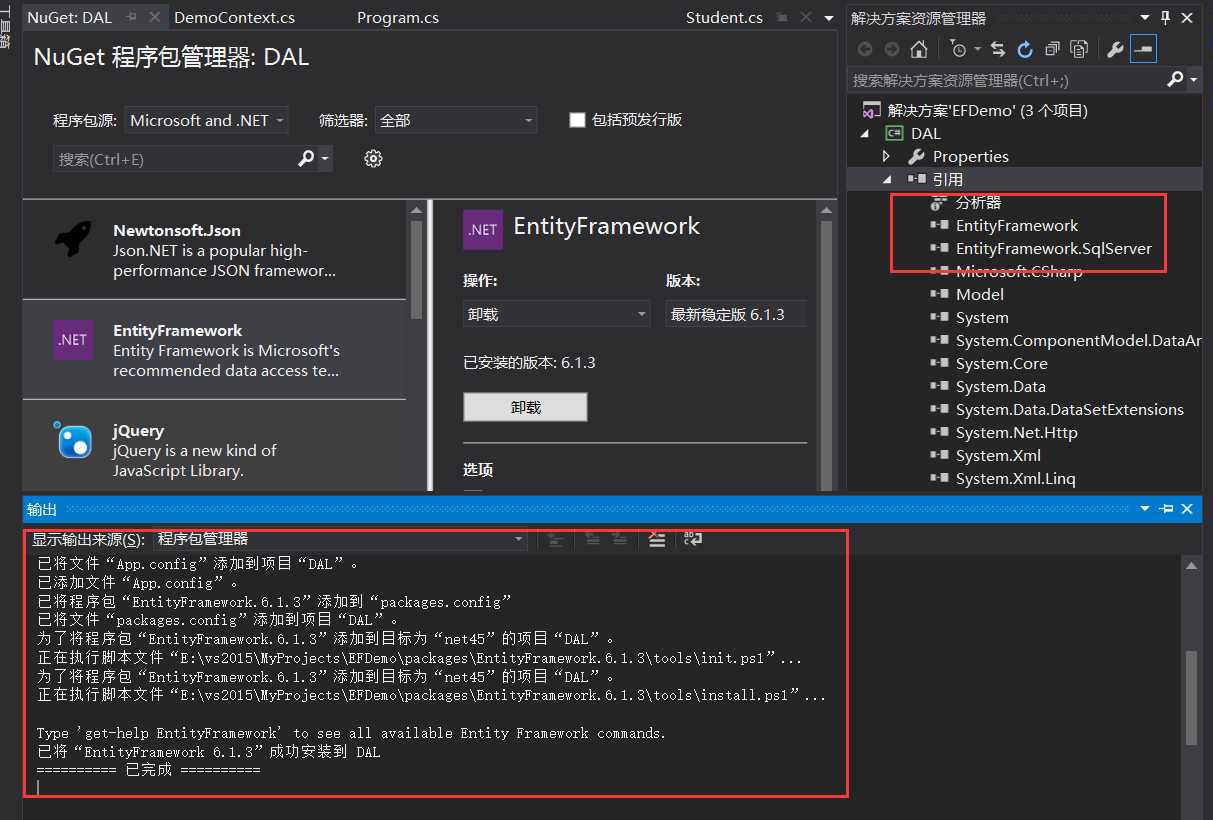Collapse all items in Solution Explorer
Image resolution: width=1213 pixels, height=820 pixels.
(1052, 49)
